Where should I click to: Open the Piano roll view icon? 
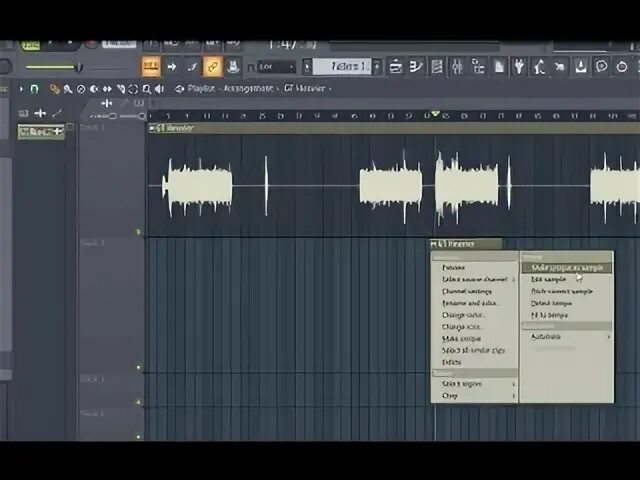[416, 66]
